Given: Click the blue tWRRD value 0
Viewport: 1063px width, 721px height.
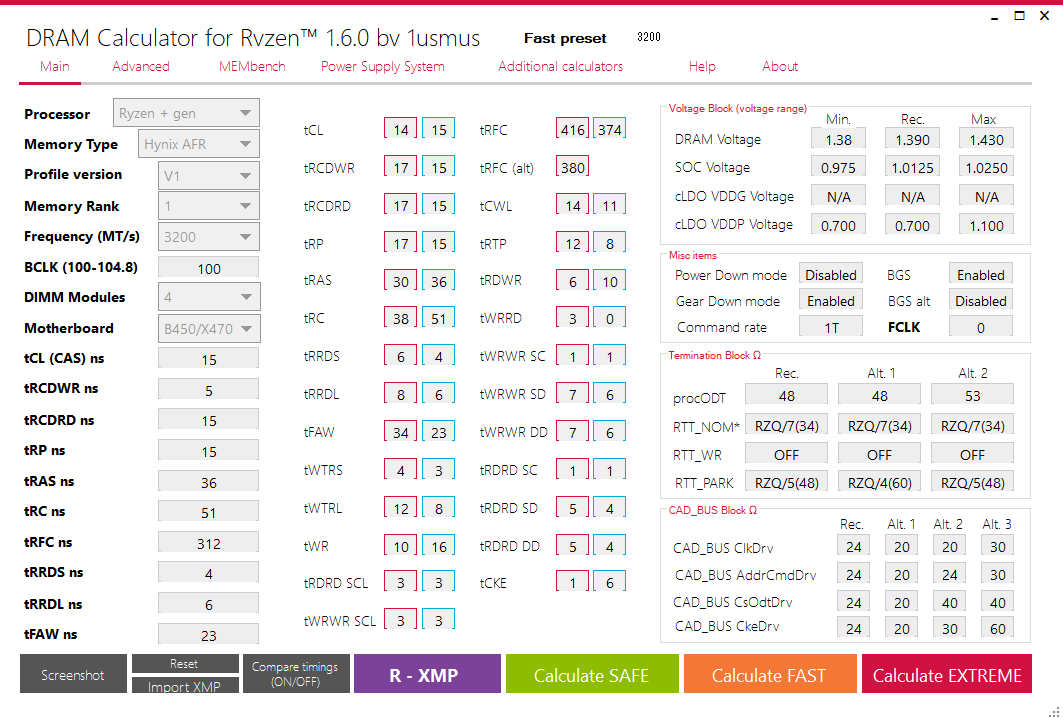Looking at the screenshot, I should tap(609, 318).
